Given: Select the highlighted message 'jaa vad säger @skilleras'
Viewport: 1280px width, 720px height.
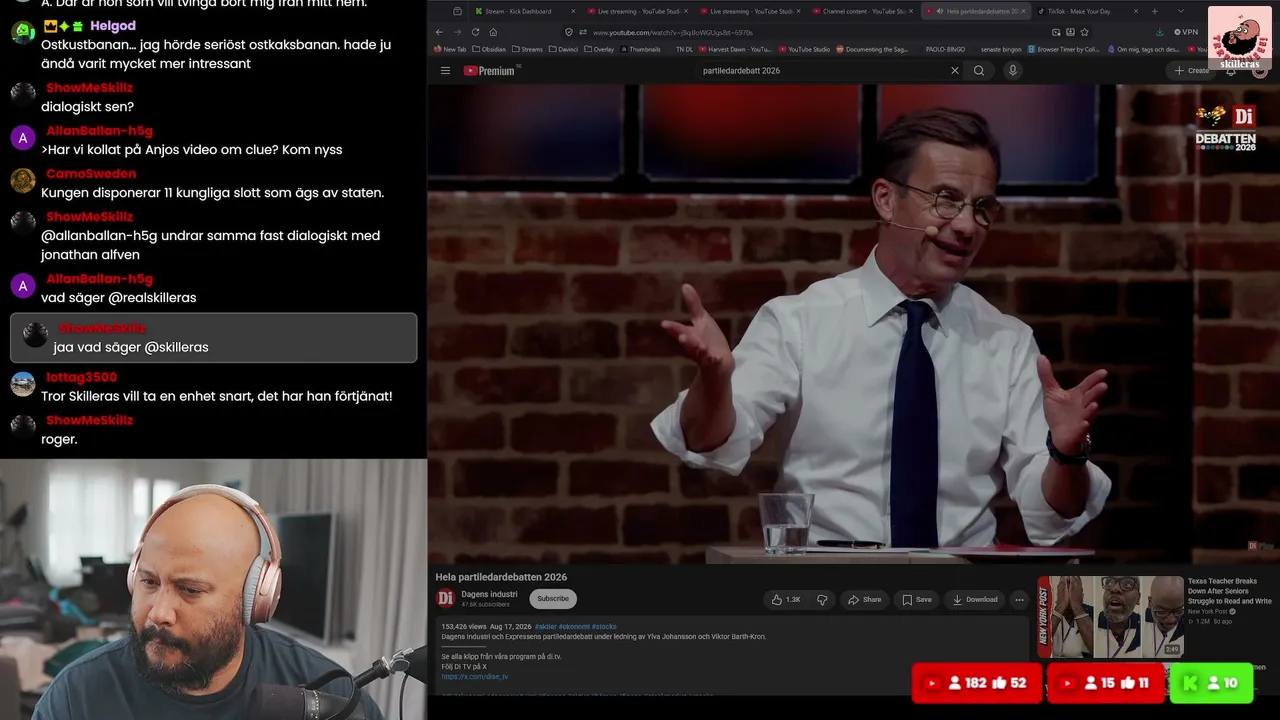Looking at the screenshot, I should tap(213, 338).
